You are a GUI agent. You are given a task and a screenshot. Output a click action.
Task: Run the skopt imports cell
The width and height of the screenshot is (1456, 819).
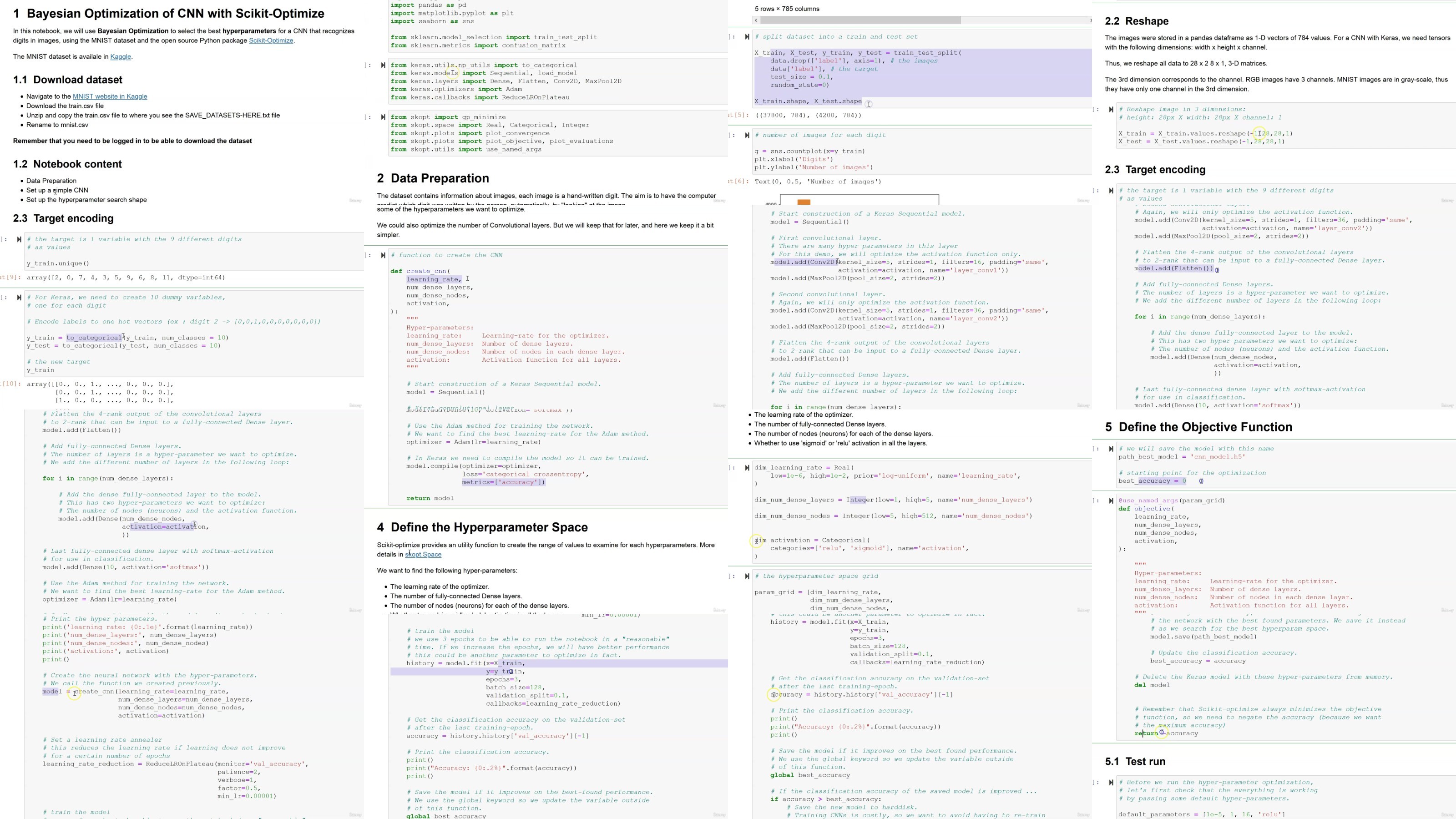point(383,117)
